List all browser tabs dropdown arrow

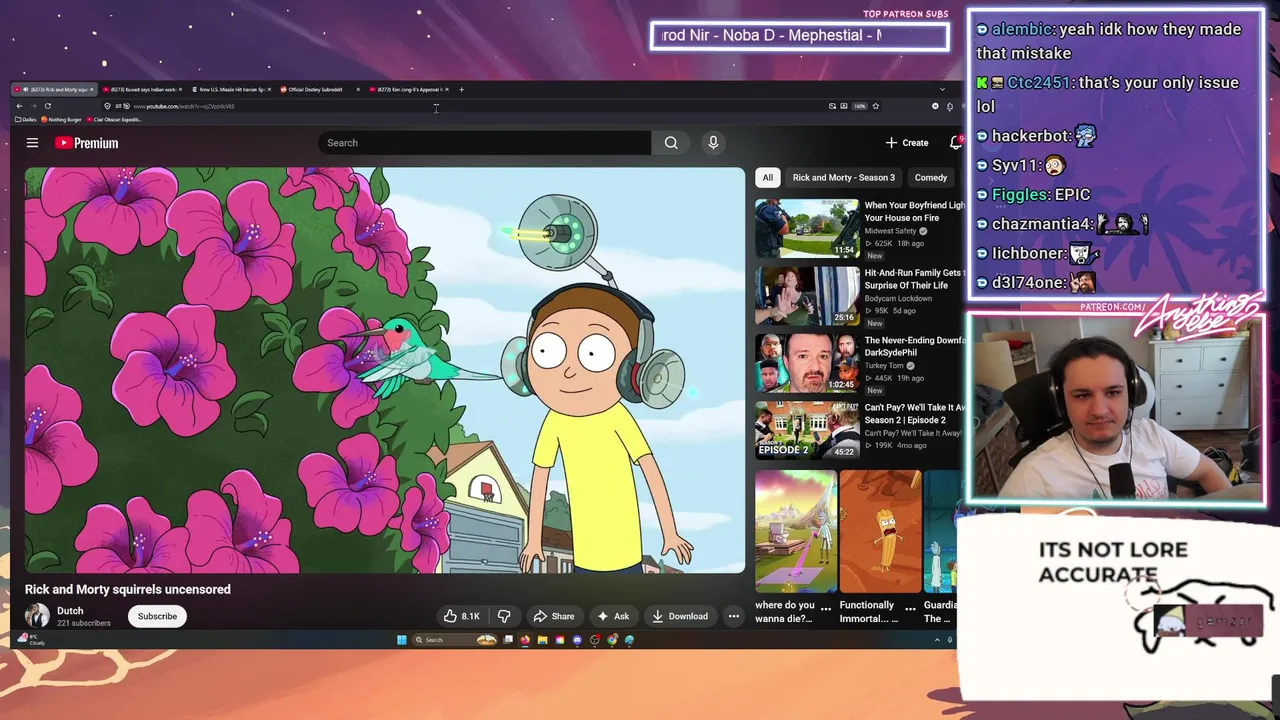[x=942, y=89]
